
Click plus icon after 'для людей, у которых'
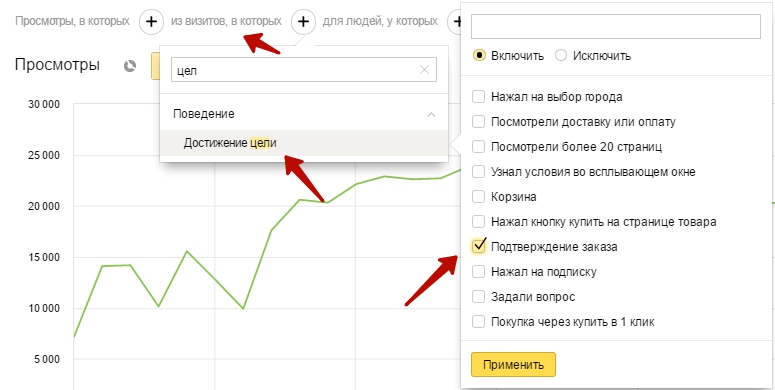pyautogui.click(x=455, y=22)
